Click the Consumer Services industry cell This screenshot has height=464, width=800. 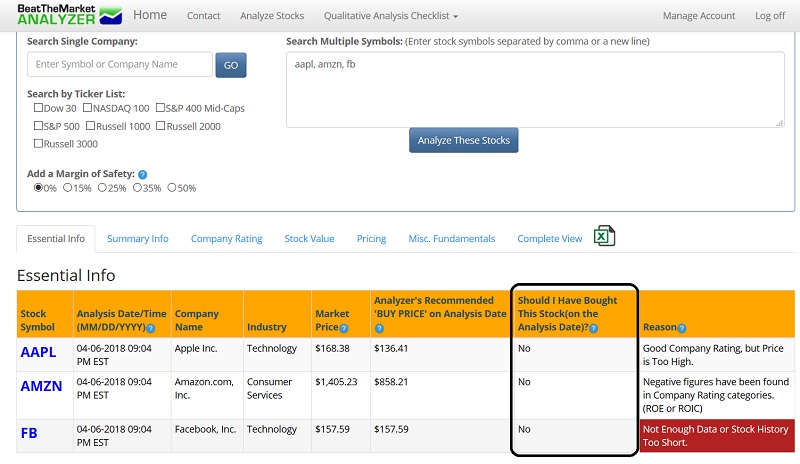coord(277,395)
